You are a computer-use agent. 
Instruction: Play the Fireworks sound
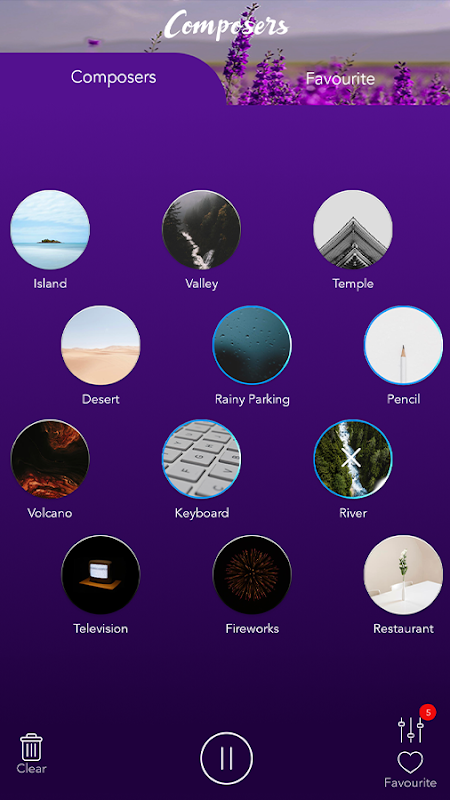(252, 574)
